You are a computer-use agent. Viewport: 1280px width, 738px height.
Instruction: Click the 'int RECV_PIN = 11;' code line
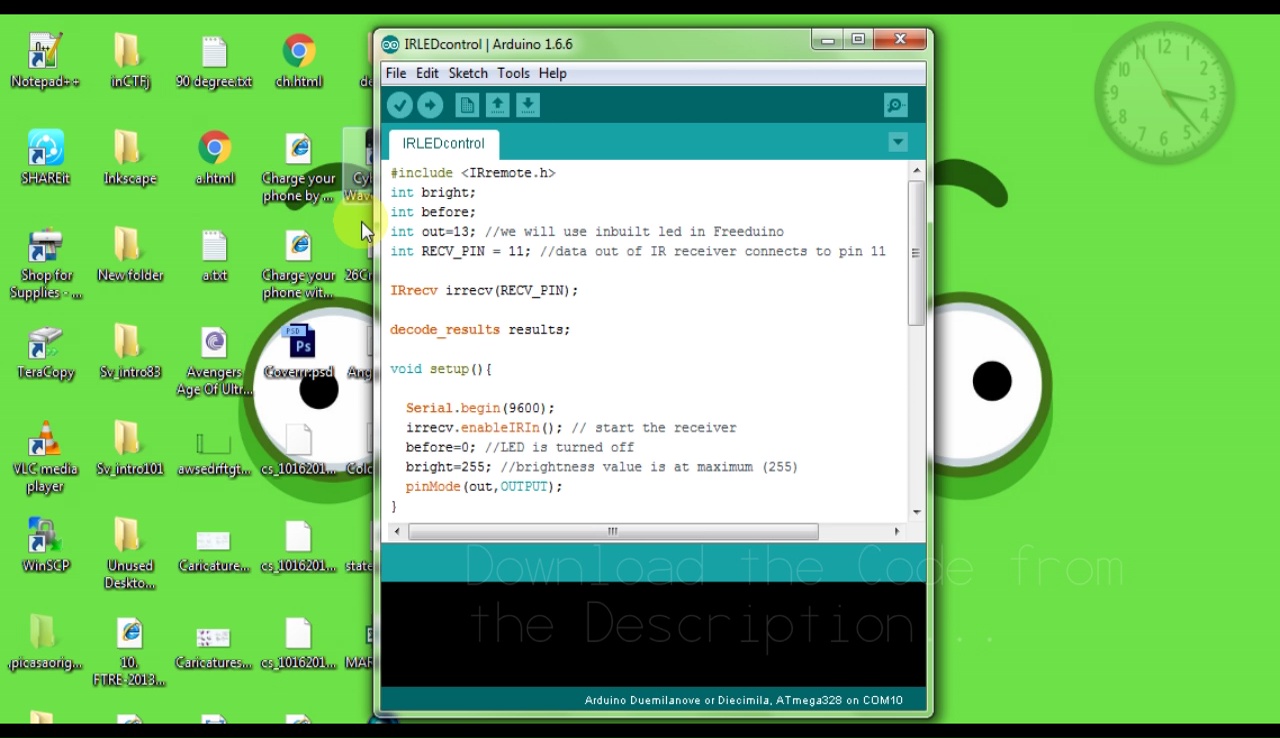point(638,251)
